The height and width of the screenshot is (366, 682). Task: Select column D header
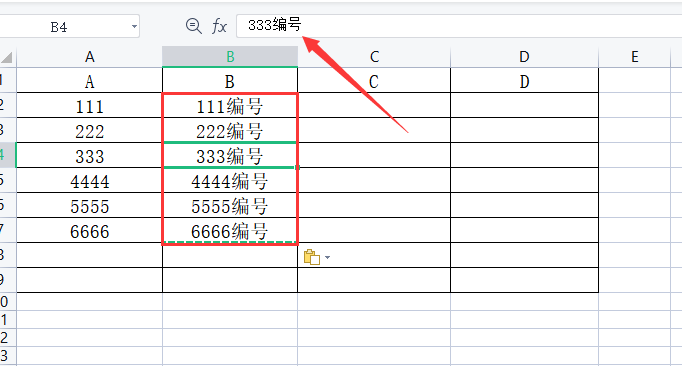coord(525,57)
